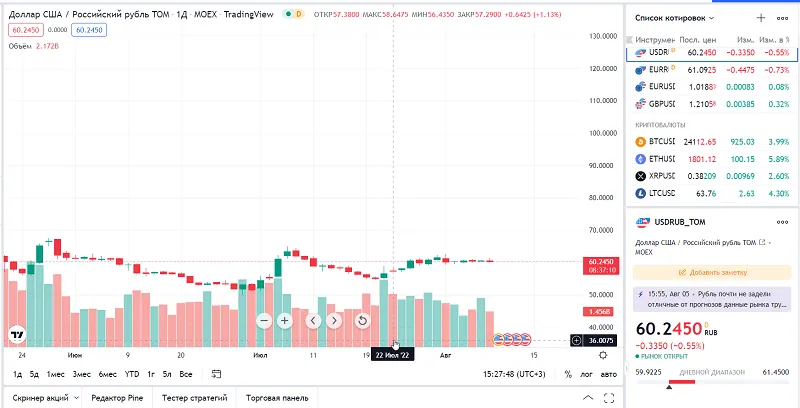Screen dimensions: 800x408
Task: Click 'Добавить заметку' button
Action: point(712,272)
